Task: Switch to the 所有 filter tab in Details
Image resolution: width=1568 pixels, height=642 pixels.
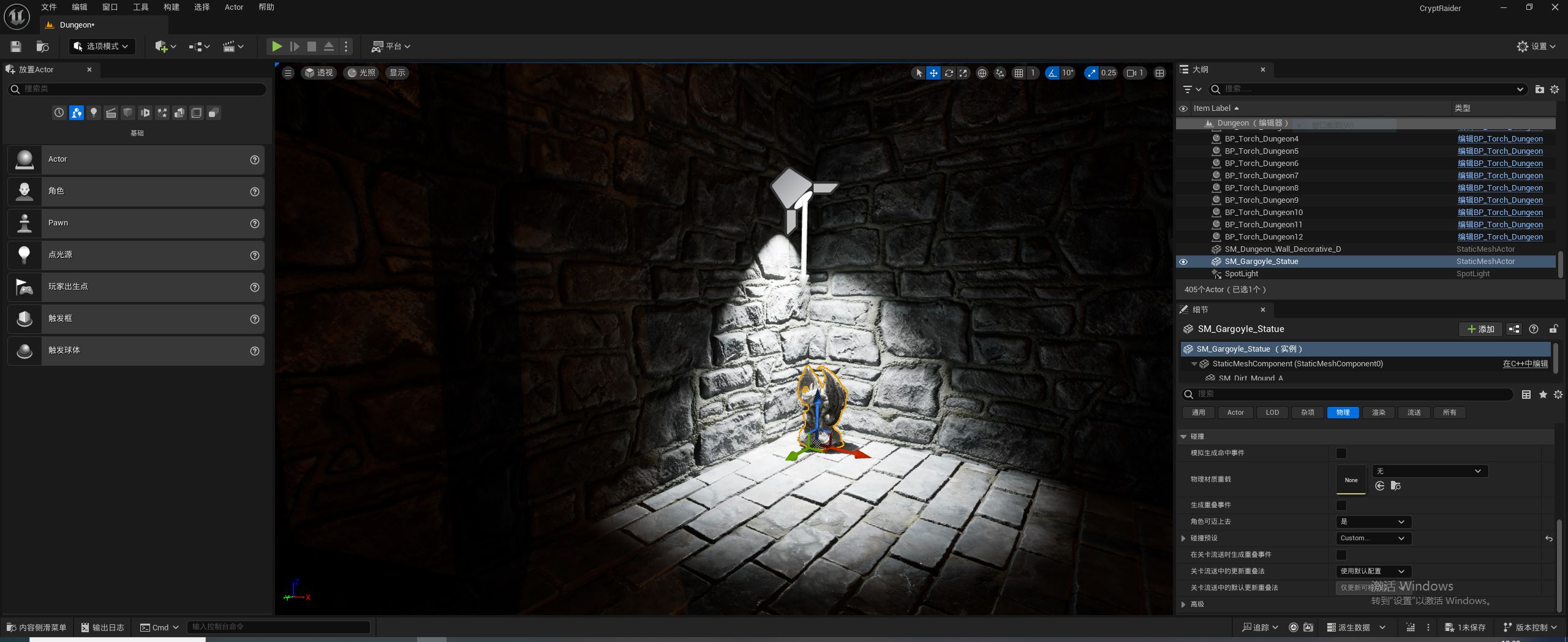Action: click(1449, 413)
